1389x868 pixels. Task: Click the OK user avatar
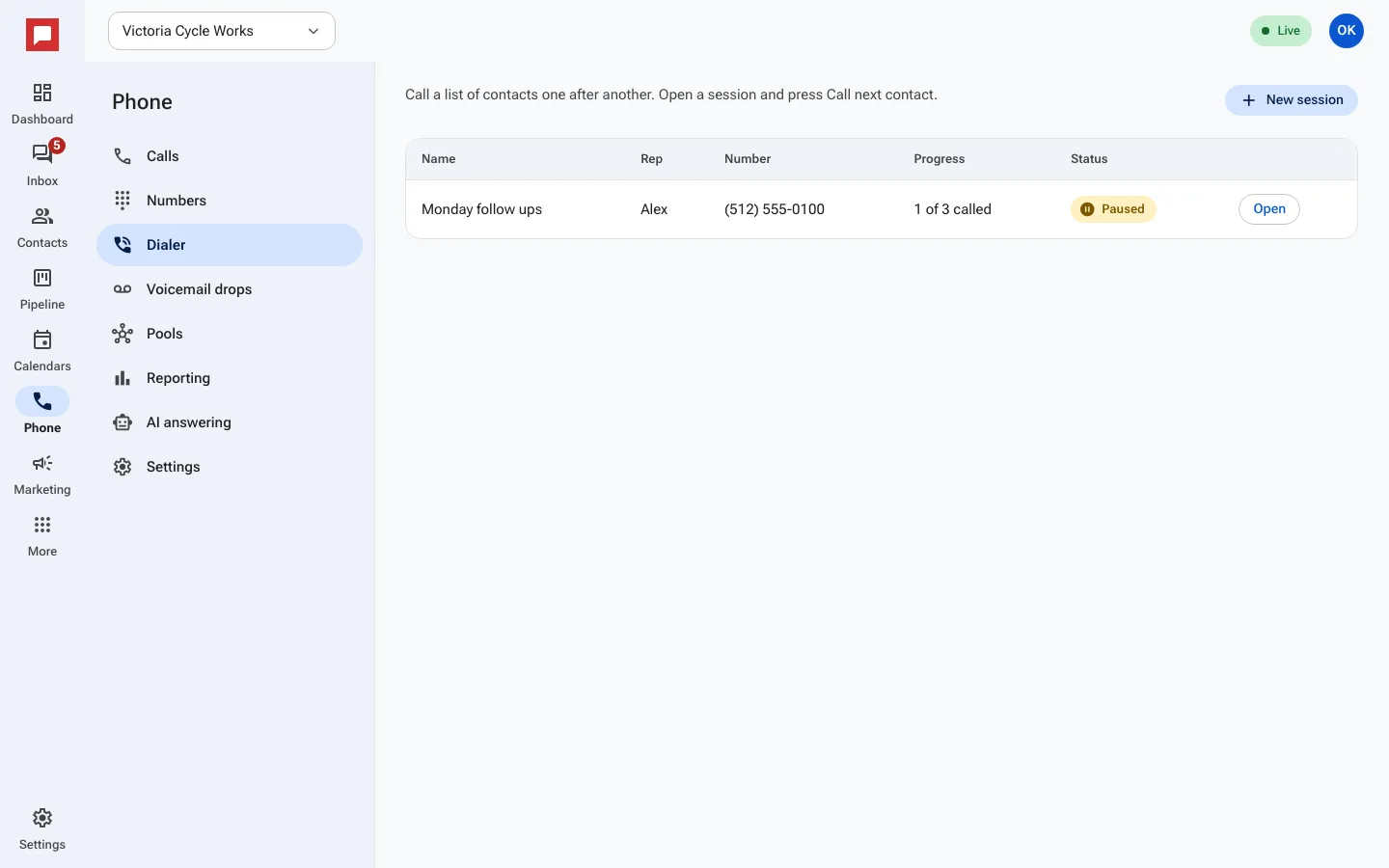tap(1347, 31)
